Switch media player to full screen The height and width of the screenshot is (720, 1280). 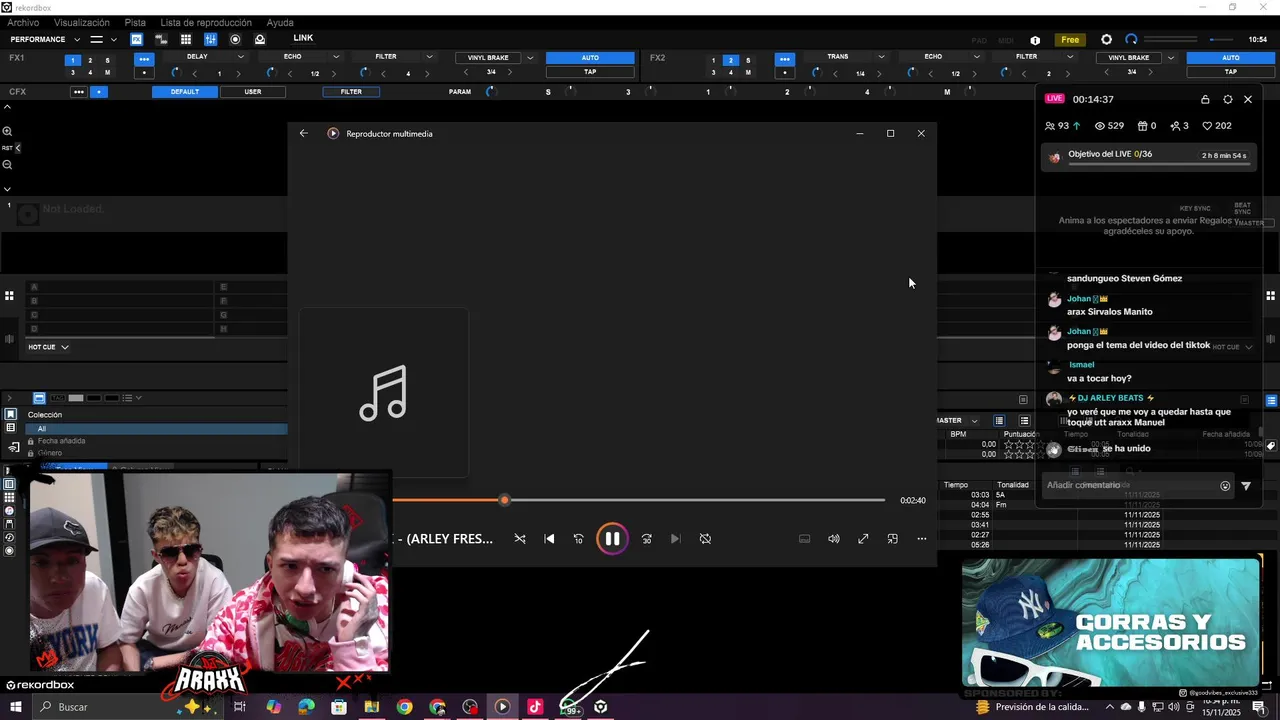863,539
